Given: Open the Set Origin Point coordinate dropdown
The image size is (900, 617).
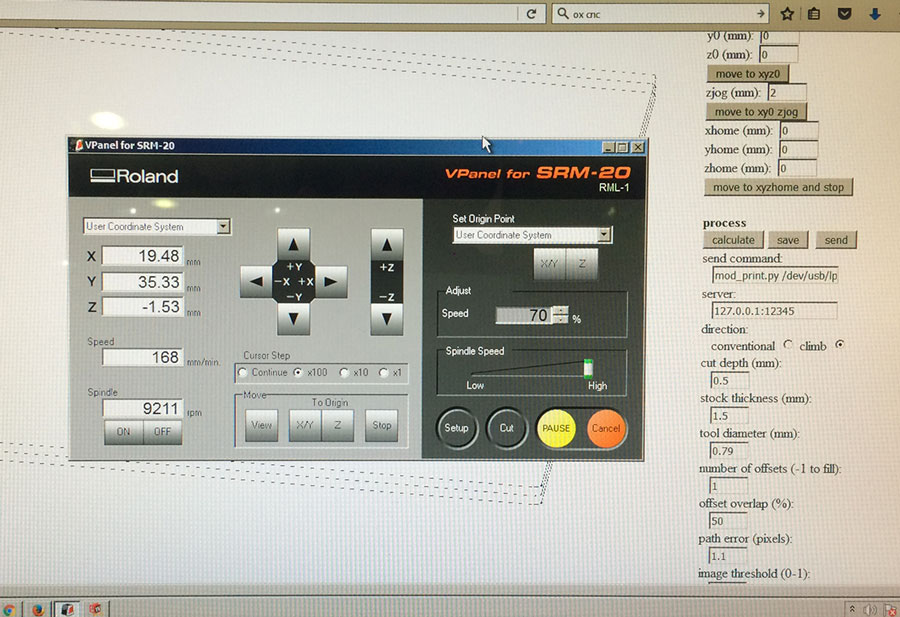Looking at the screenshot, I should tap(603, 235).
